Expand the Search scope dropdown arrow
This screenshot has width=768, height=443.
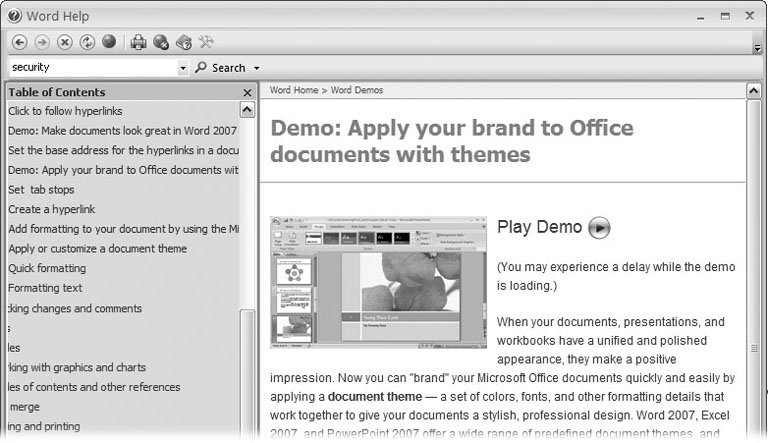coord(257,68)
